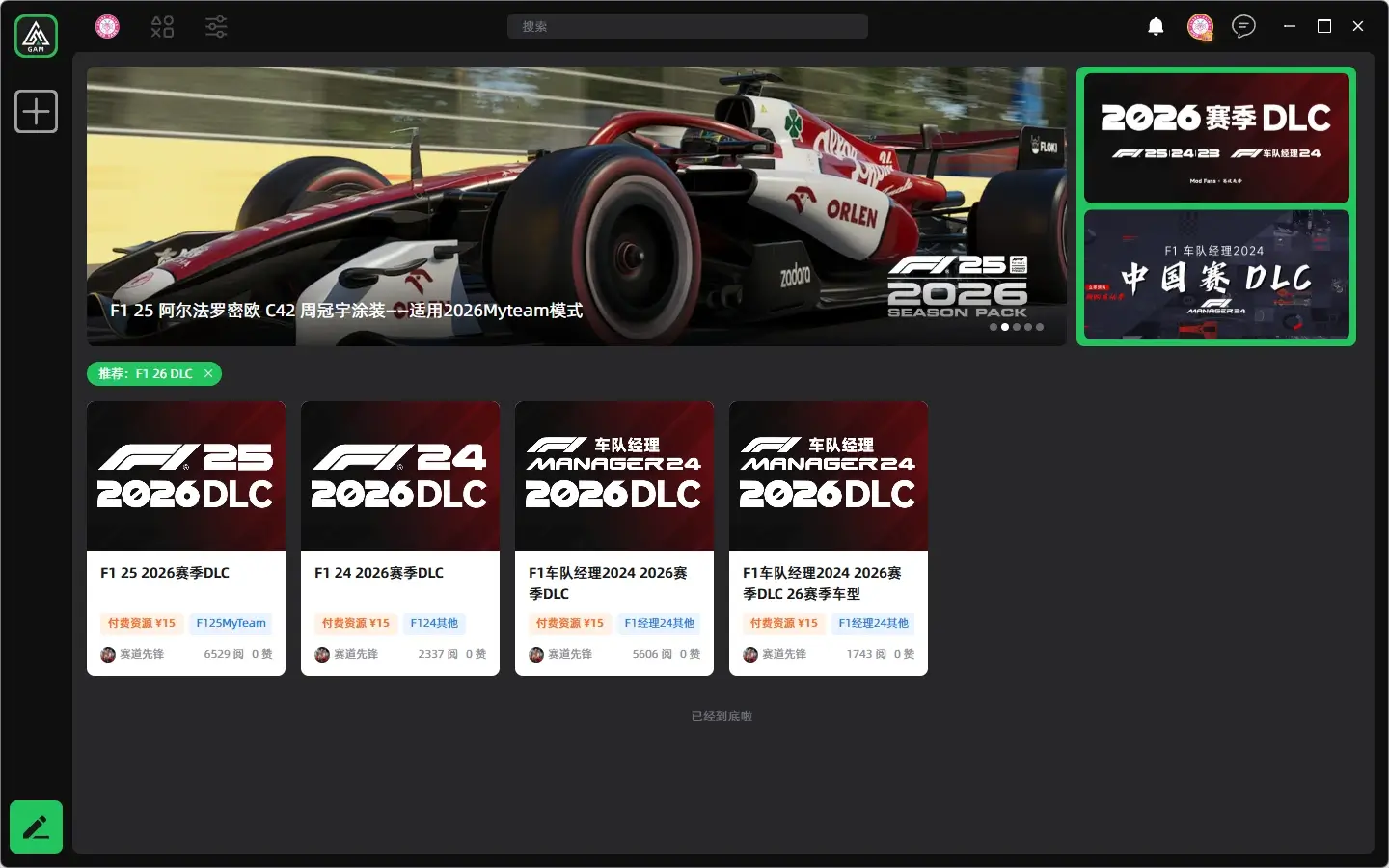Image resolution: width=1389 pixels, height=868 pixels.
Task: Select the fourth carousel dot
Action: coord(1028,327)
